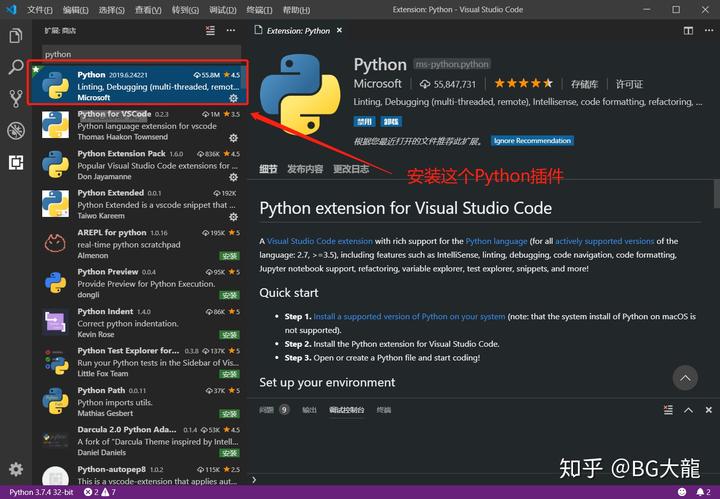Viewport: 720px width, 499px height.
Task: Install the Python Indent extension
Action: pos(229,335)
